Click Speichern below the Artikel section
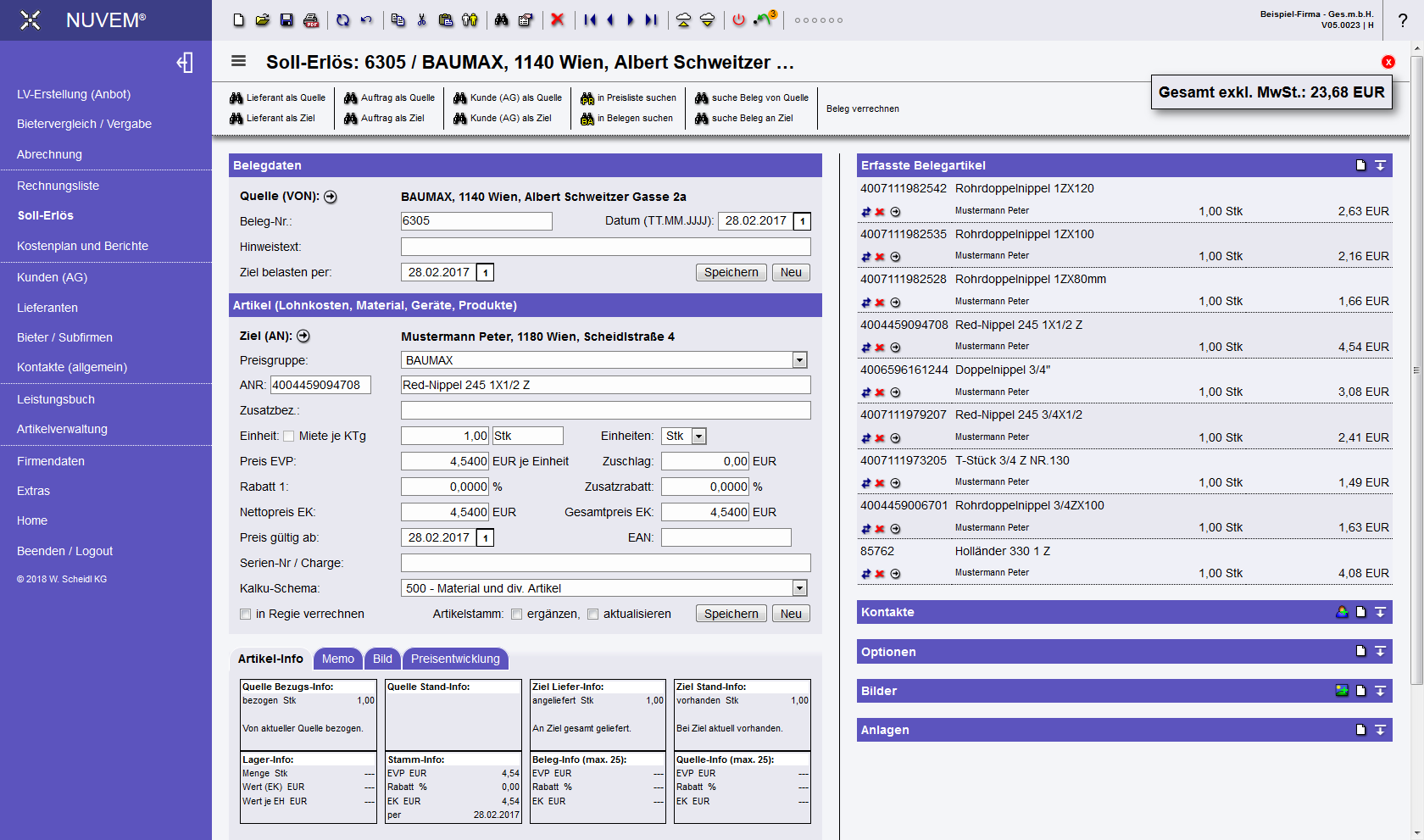The image size is (1424, 840). [731, 614]
